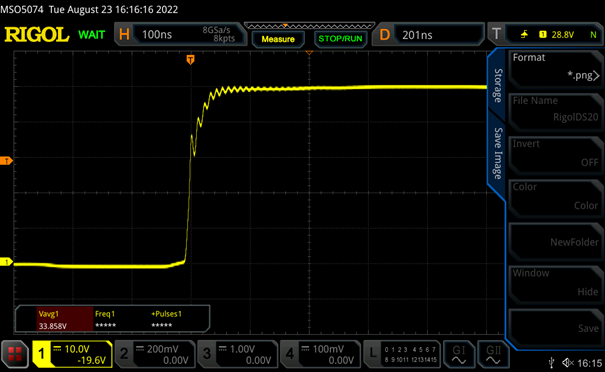The height and width of the screenshot is (372, 605).
Task: Expand the Format *.png selector
Action: tap(555, 67)
